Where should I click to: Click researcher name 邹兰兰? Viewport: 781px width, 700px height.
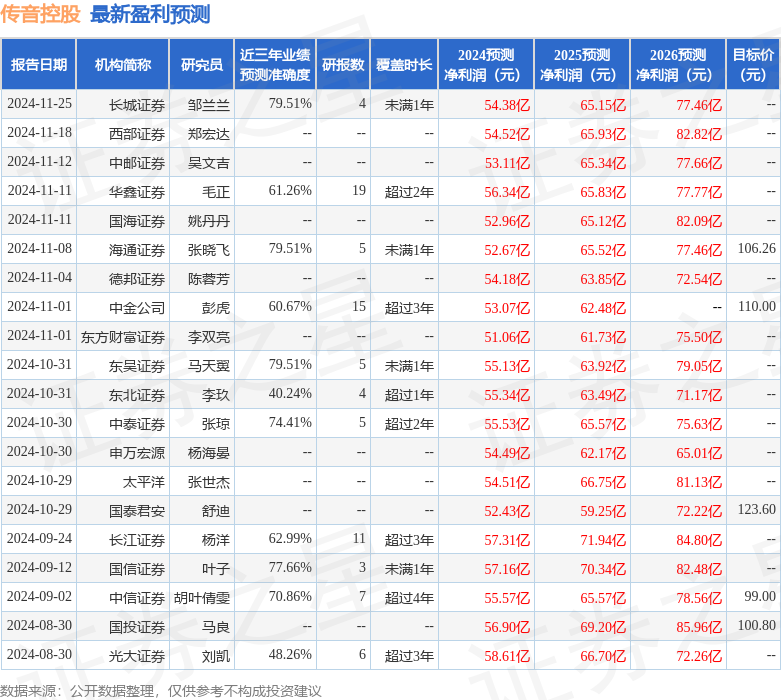pyautogui.click(x=209, y=105)
